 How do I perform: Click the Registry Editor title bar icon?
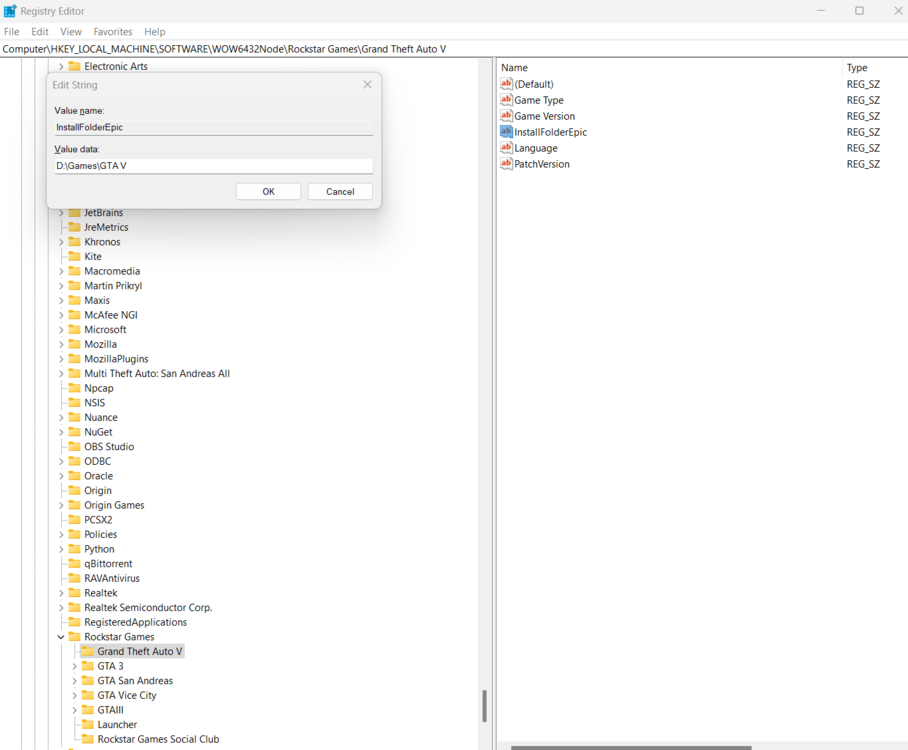11,11
